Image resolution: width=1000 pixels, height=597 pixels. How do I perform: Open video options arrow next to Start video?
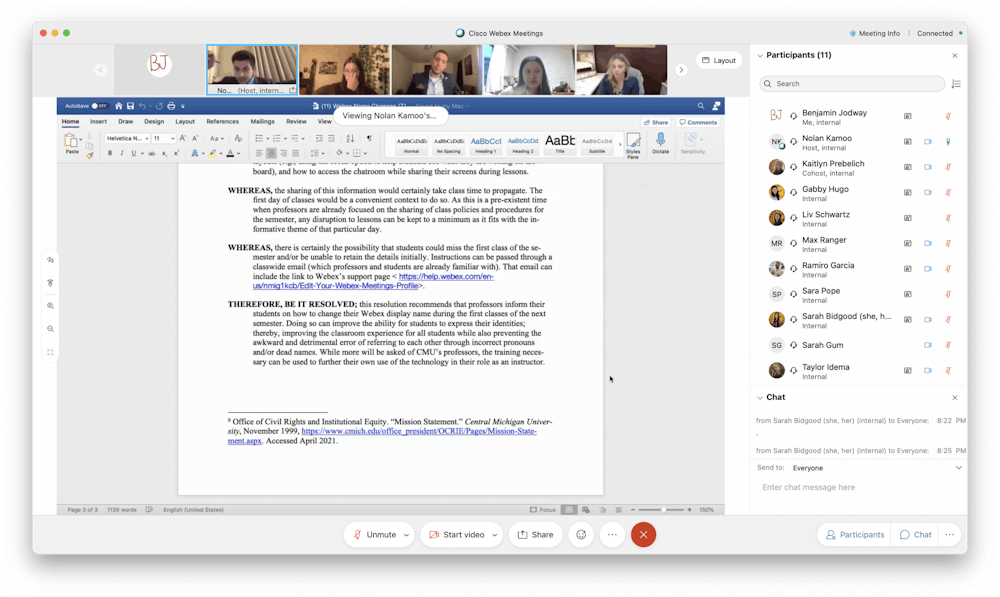click(x=494, y=535)
